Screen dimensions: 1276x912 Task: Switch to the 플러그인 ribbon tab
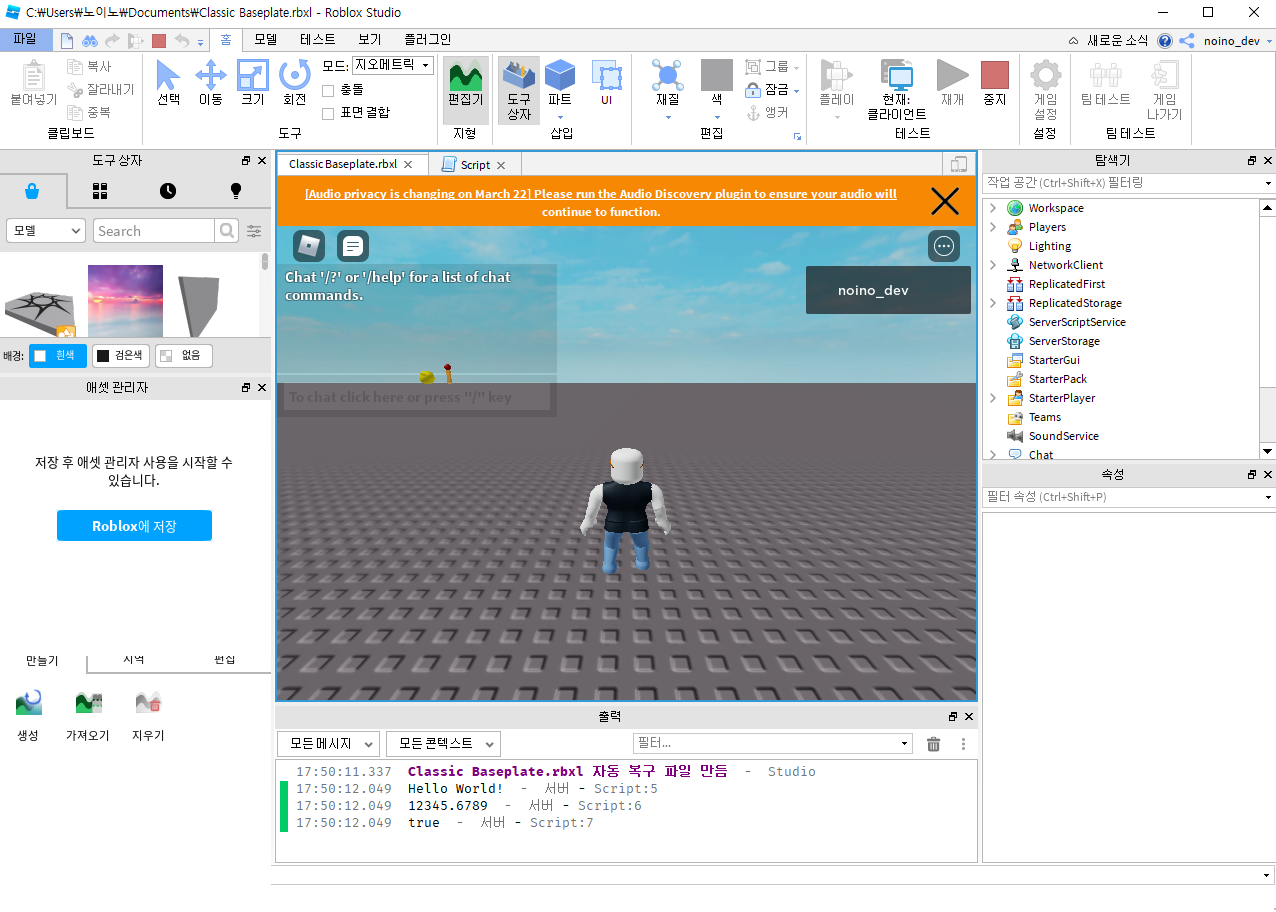(427, 40)
